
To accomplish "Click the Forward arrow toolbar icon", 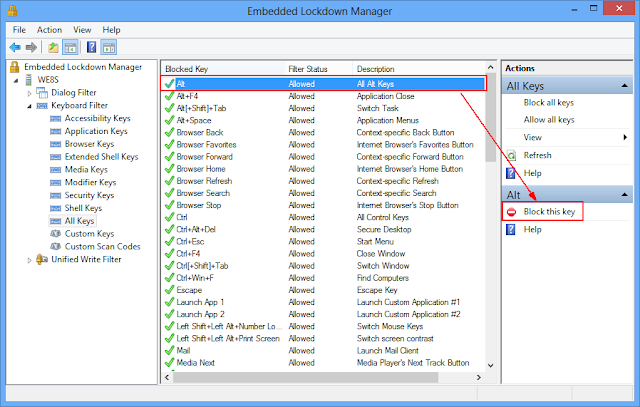I will tap(31, 47).
